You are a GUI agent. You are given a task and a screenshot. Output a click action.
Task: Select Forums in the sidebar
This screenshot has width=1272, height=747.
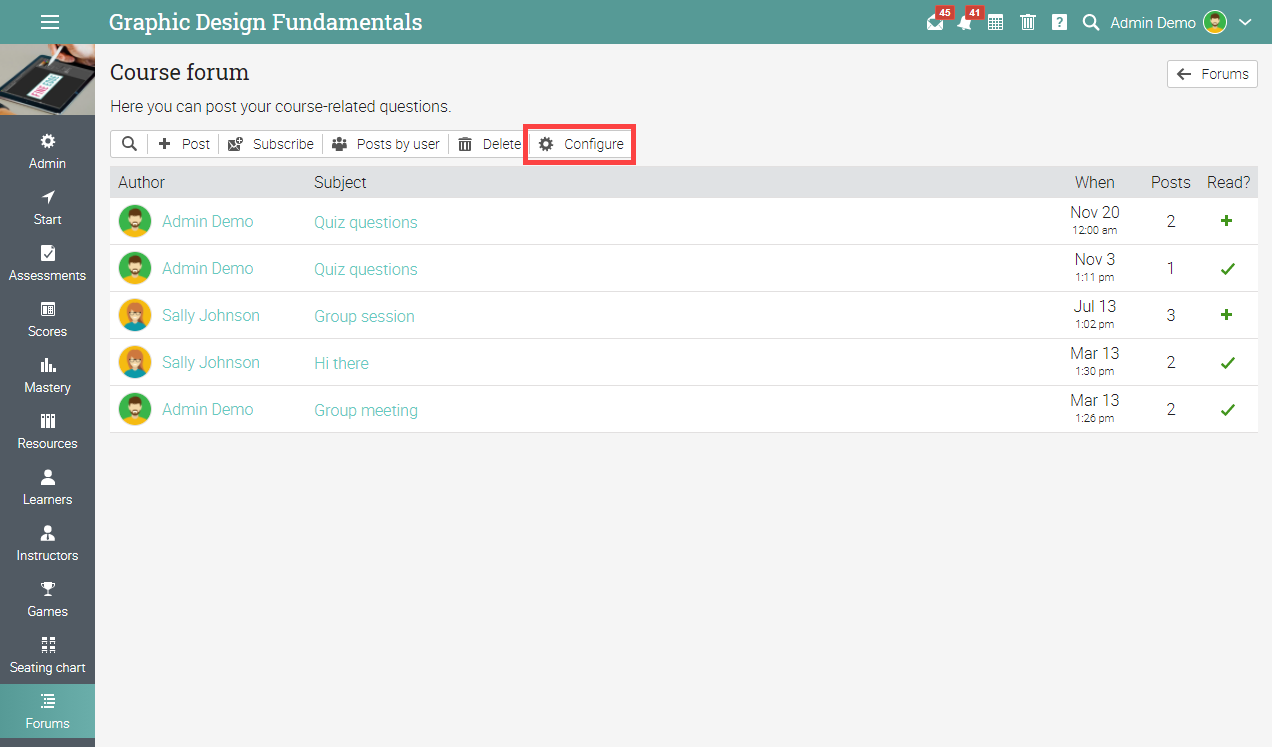(47, 711)
